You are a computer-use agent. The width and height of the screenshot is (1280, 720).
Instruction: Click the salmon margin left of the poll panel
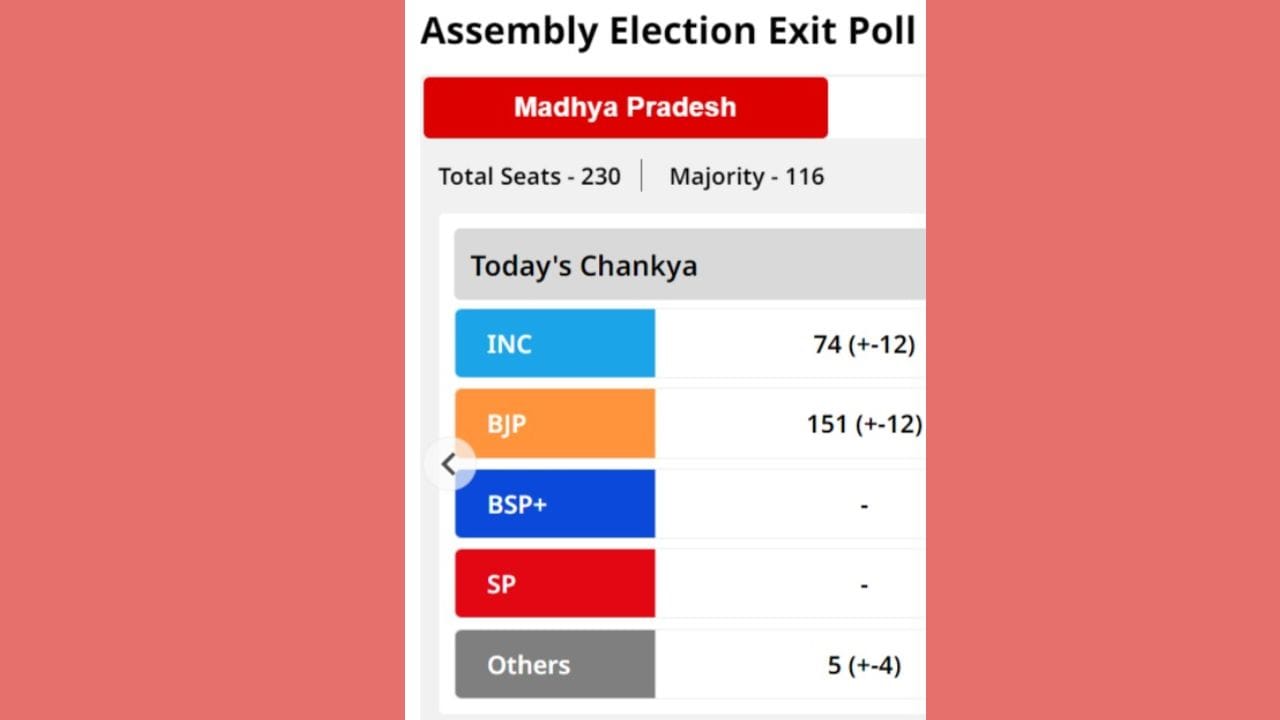pyautogui.click(x=200, y=360)
